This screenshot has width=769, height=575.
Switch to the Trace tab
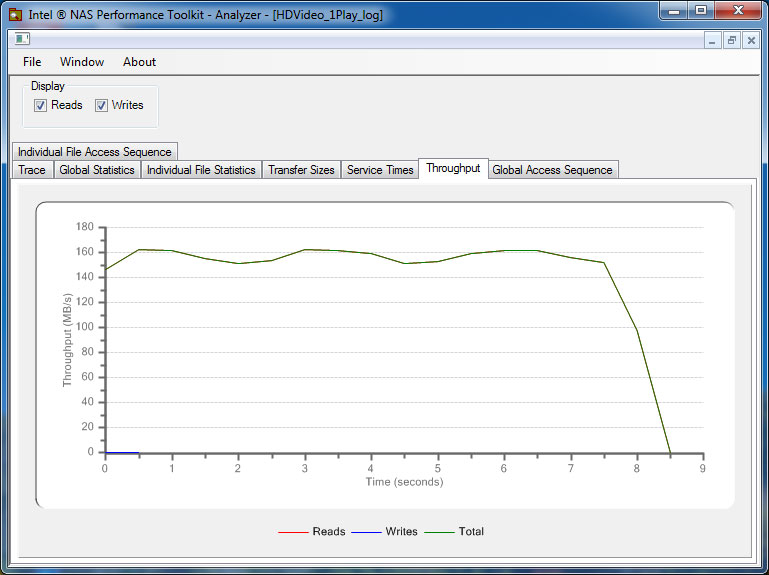click(x=32, y=170)
